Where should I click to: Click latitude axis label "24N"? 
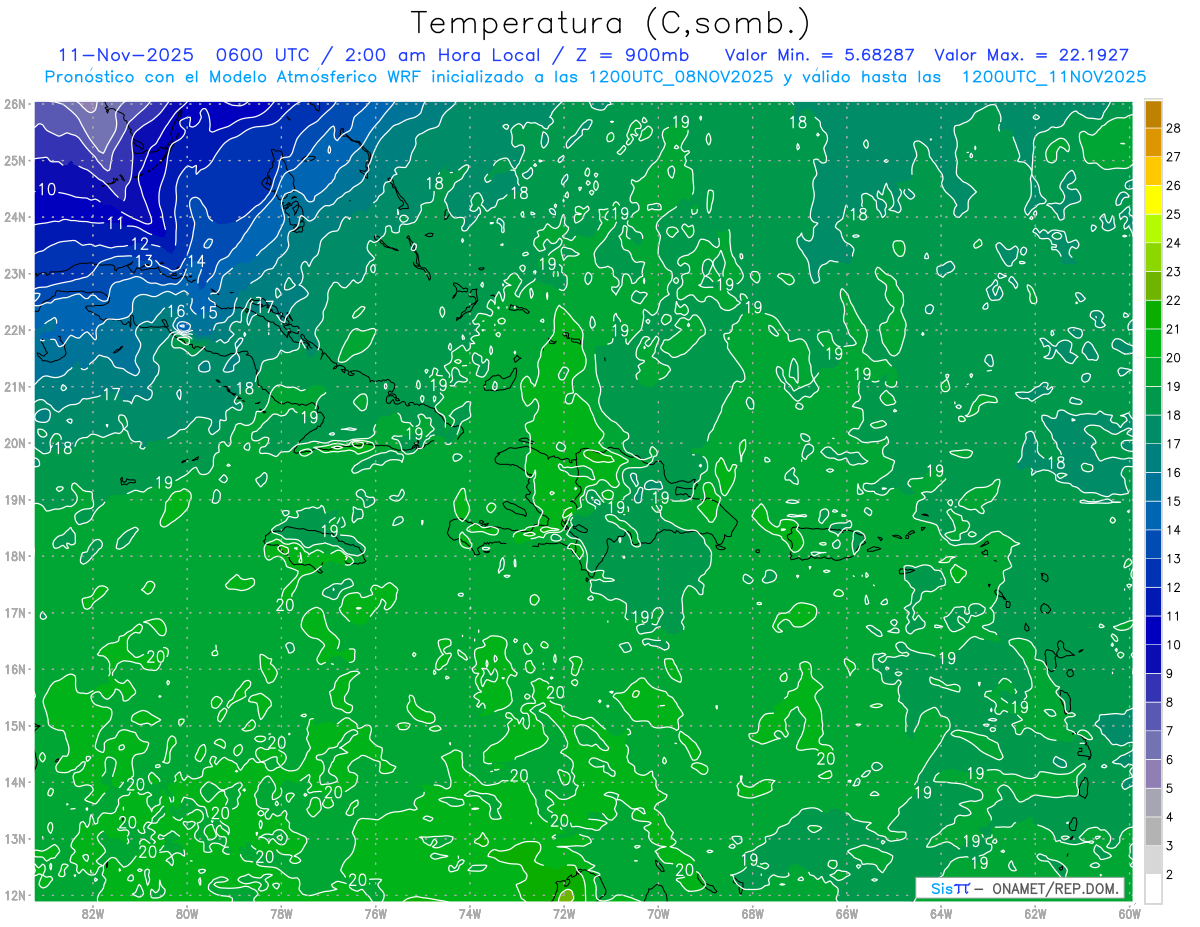coord(15,216)
